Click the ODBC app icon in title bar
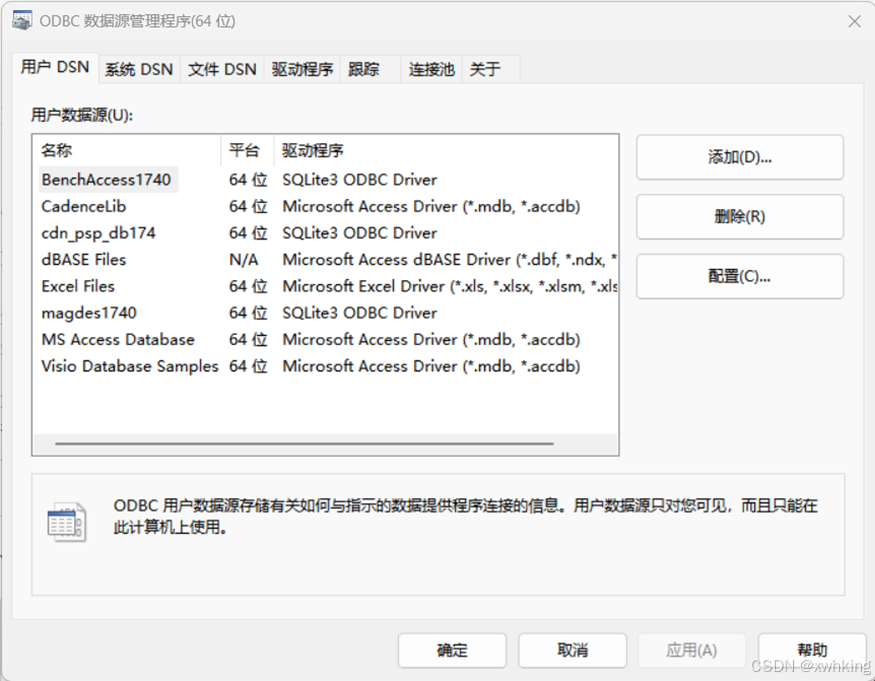Image resolution: width=875 pixels, height=681 pixels. [22, 21]
